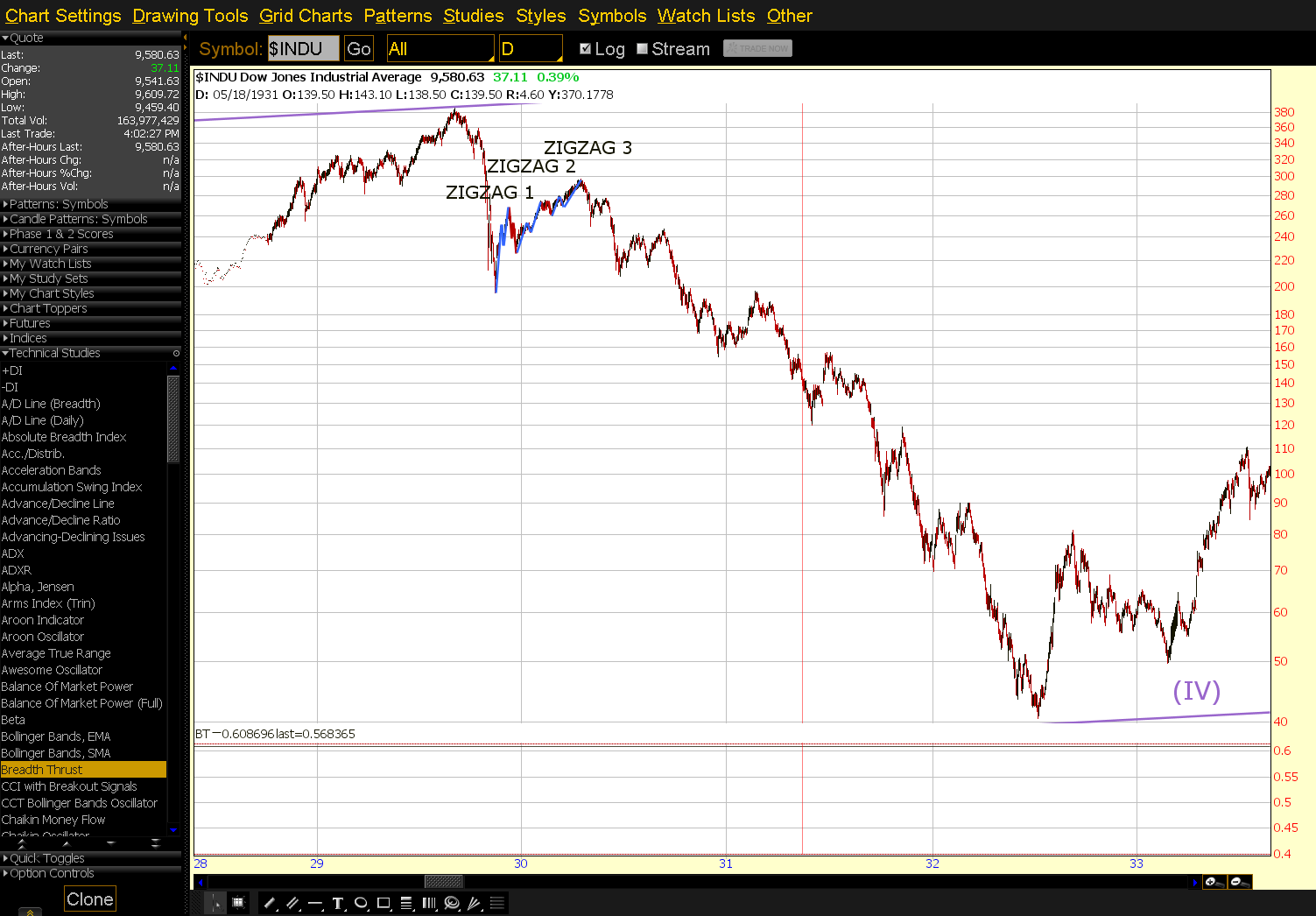Expand My Watch Lists section

coord(91,264)
